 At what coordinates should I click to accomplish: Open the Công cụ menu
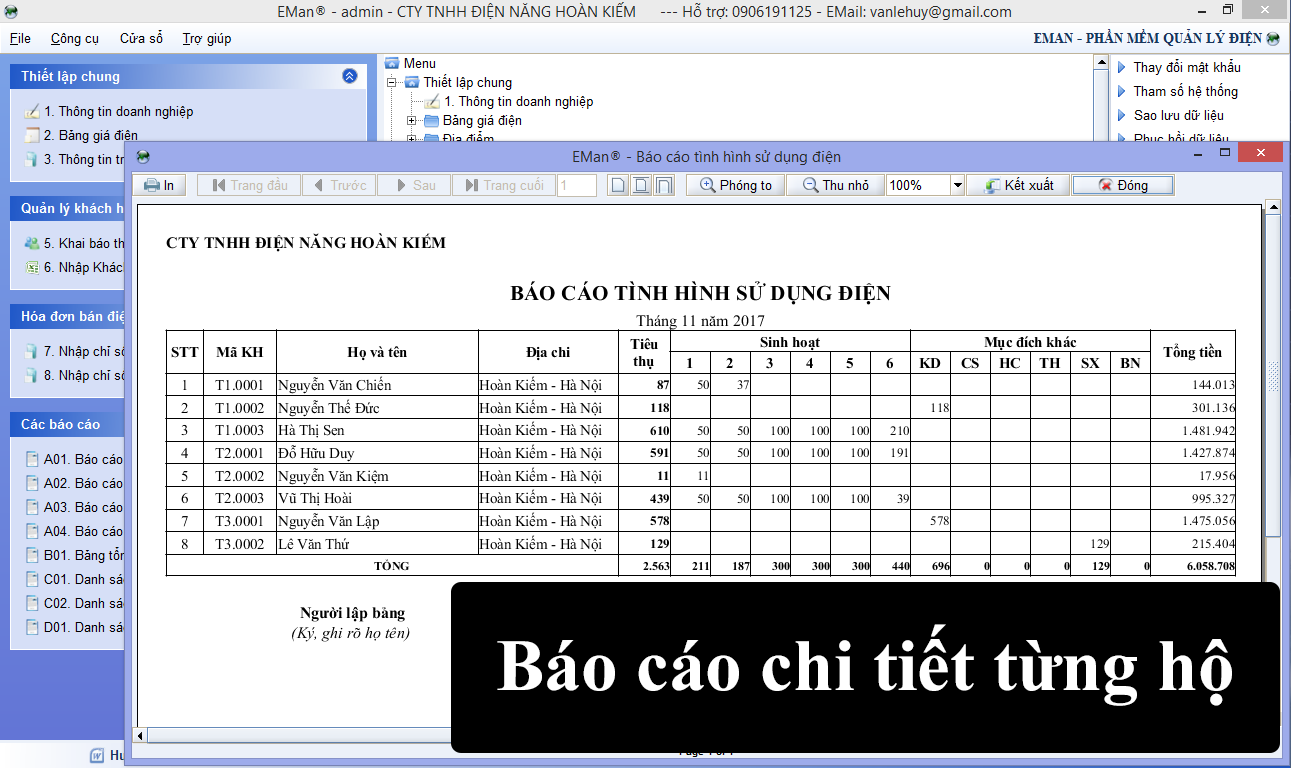75,38
